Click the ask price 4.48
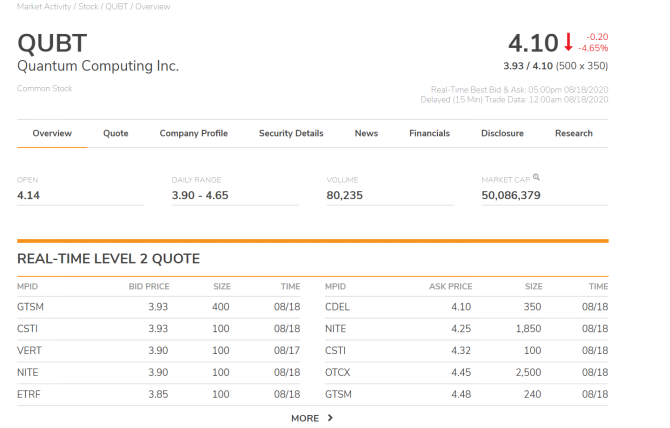Viewport: 670px width, 428px height. tap(461, 394)
